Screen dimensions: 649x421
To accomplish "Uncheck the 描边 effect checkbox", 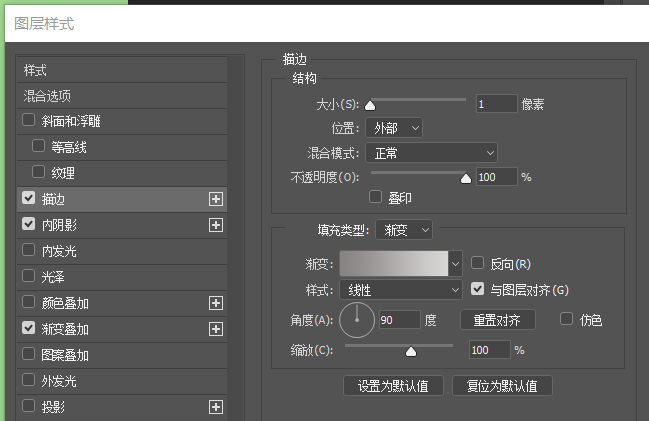I will [29, 198].
